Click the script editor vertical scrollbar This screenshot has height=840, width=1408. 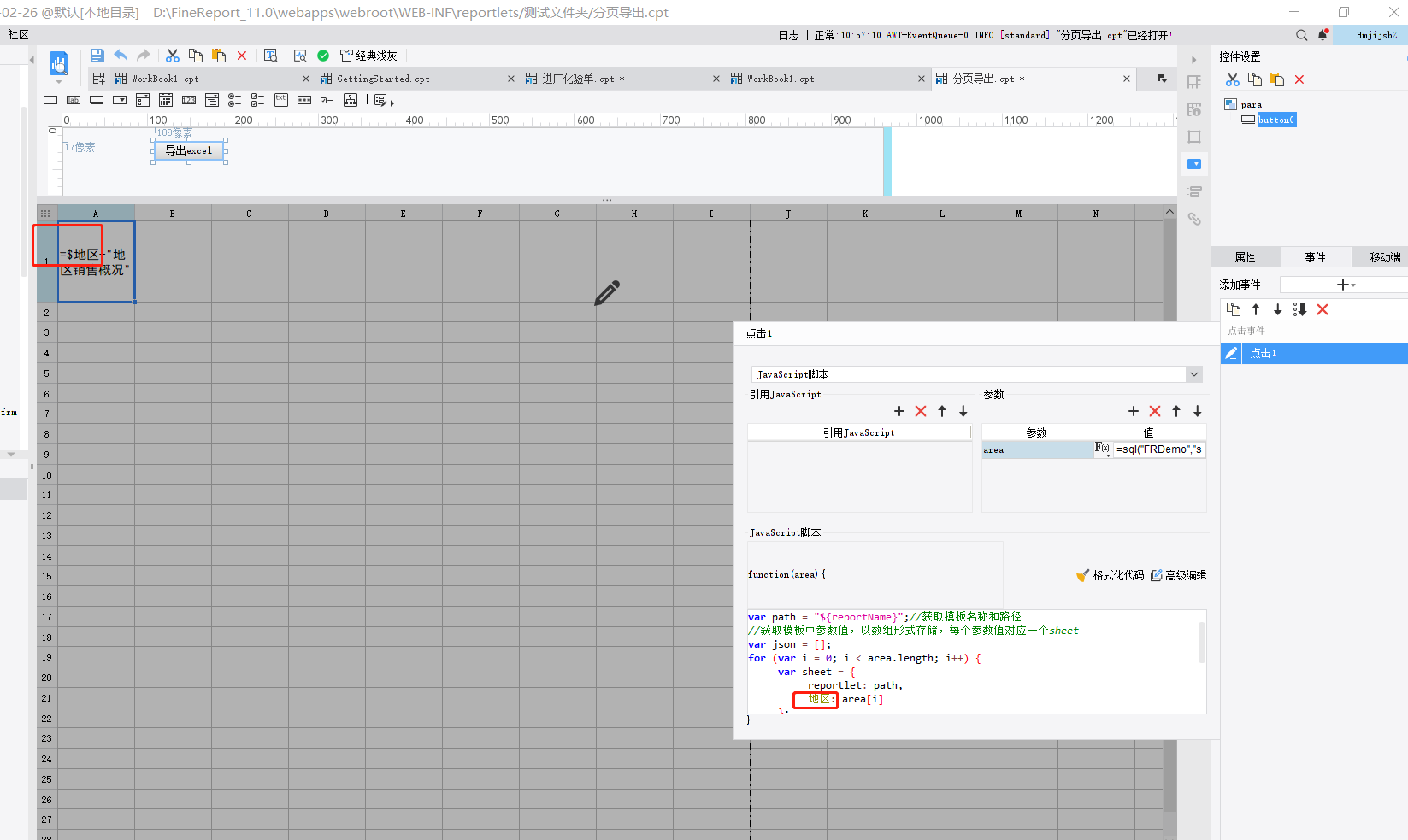[x=1201, y=643]
